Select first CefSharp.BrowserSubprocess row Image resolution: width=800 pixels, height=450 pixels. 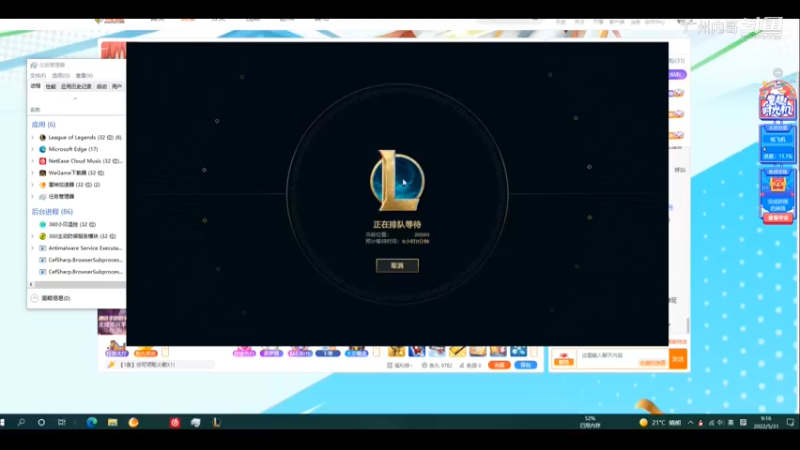[77, 260]
